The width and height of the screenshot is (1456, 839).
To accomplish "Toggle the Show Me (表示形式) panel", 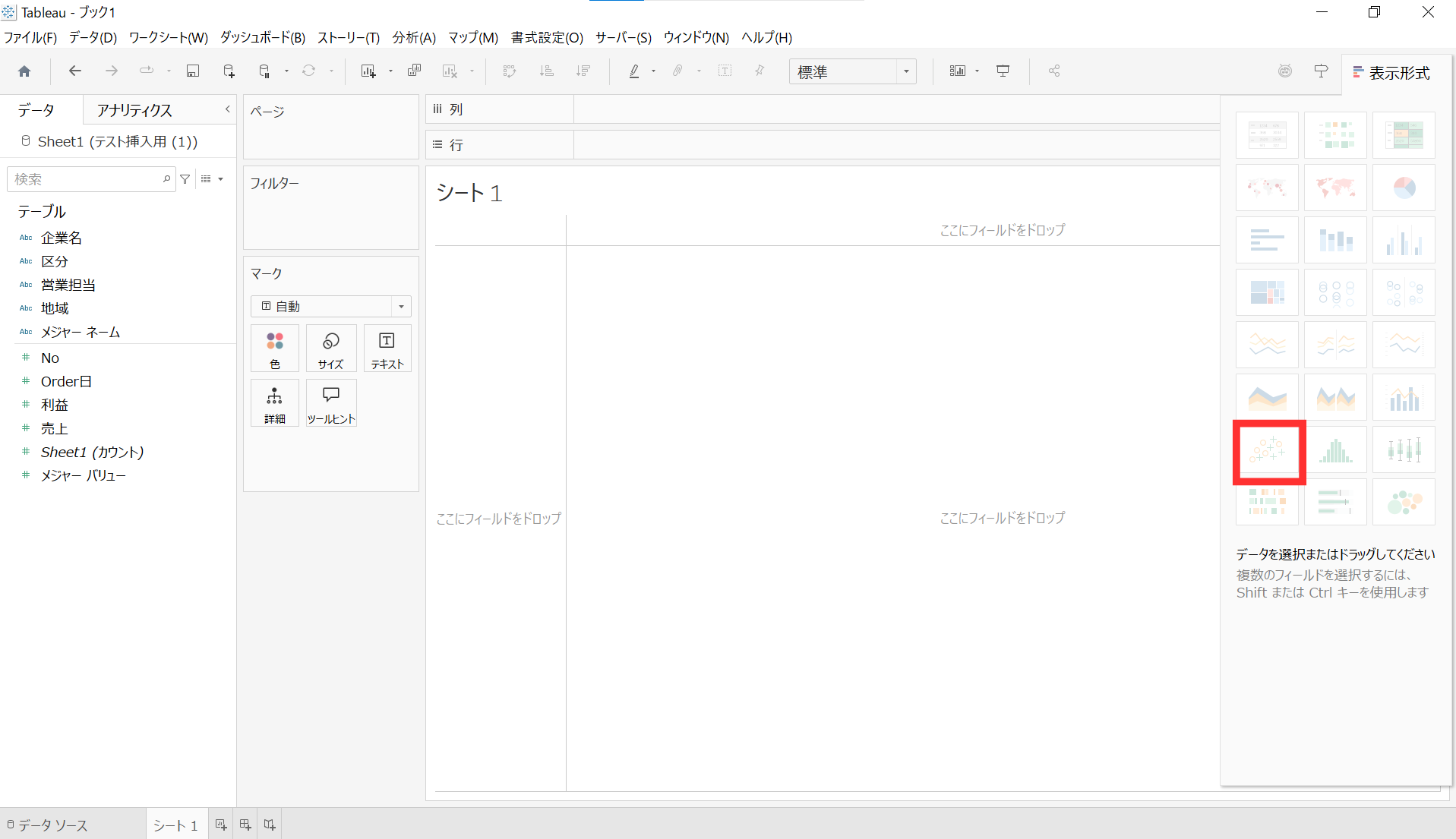I will (x=1391, y=73).
